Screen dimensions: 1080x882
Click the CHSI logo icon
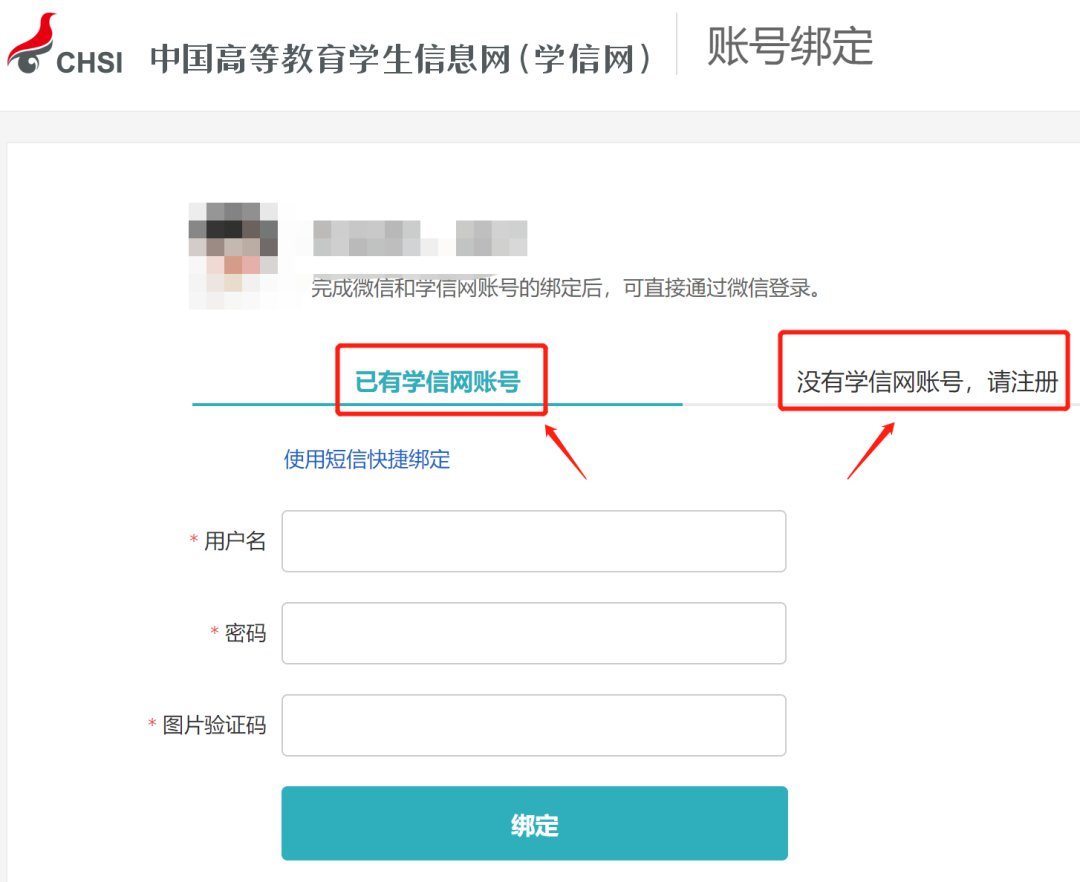point(30,42)
